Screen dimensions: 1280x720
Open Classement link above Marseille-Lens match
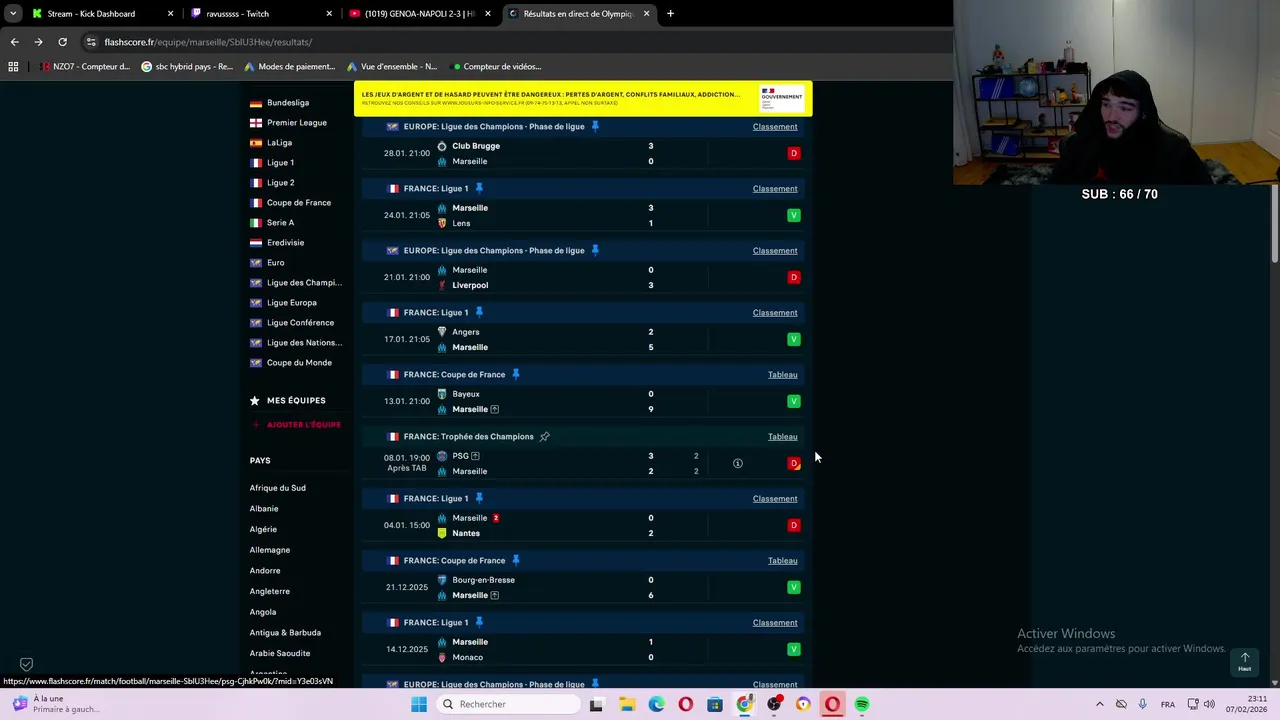[x=775, y=188]
